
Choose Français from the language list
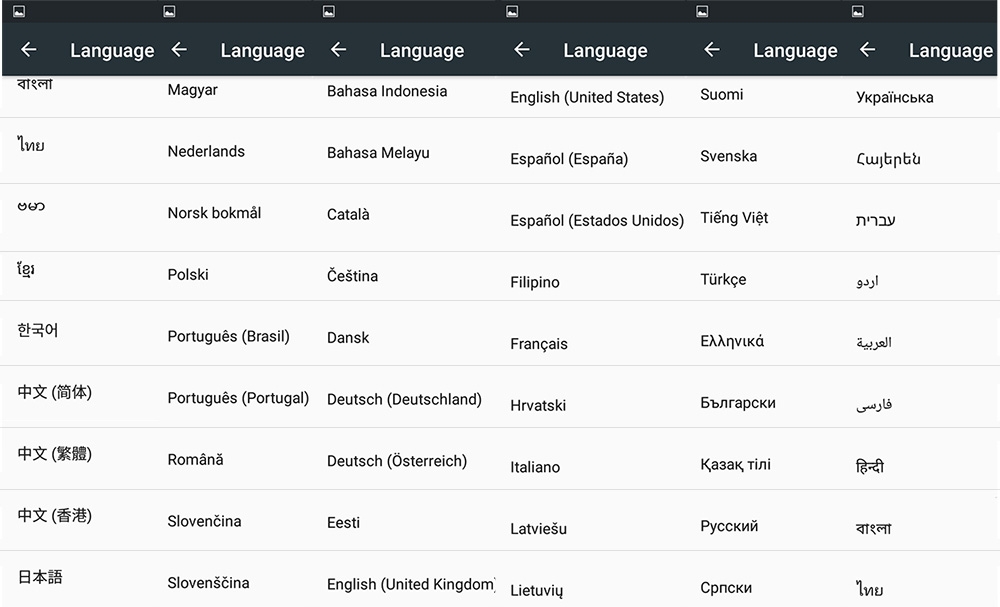click(x=538, y=344)
